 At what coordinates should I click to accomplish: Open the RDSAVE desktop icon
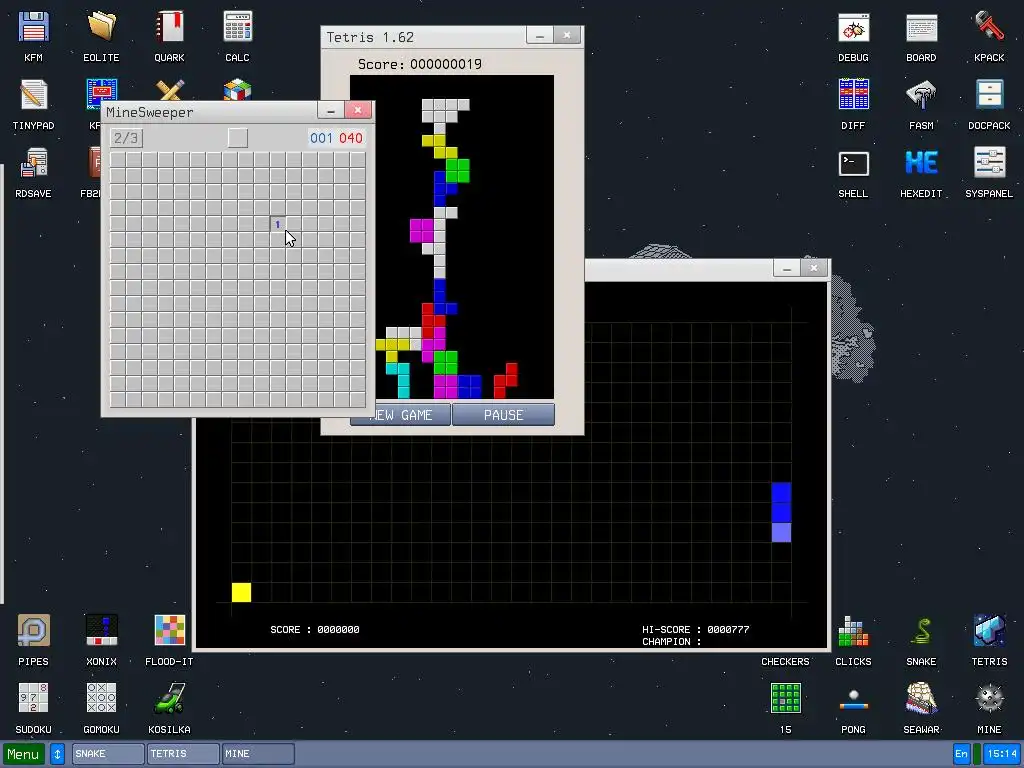pyautogui.click(x=33, y=172)
